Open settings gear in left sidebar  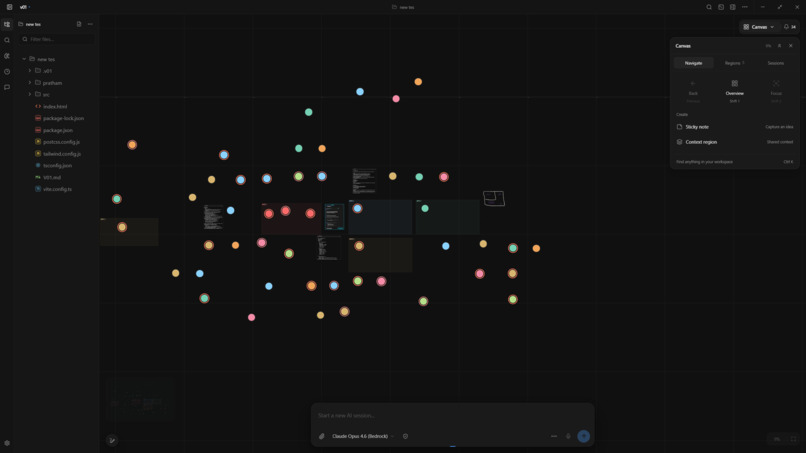click(x=7, y=443)
